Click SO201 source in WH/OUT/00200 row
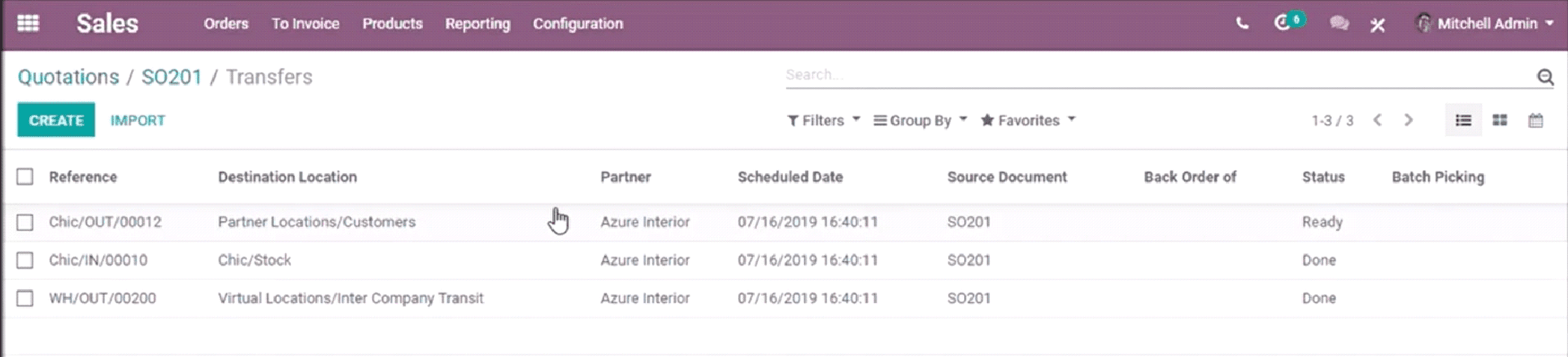 [x=969, y=299]
